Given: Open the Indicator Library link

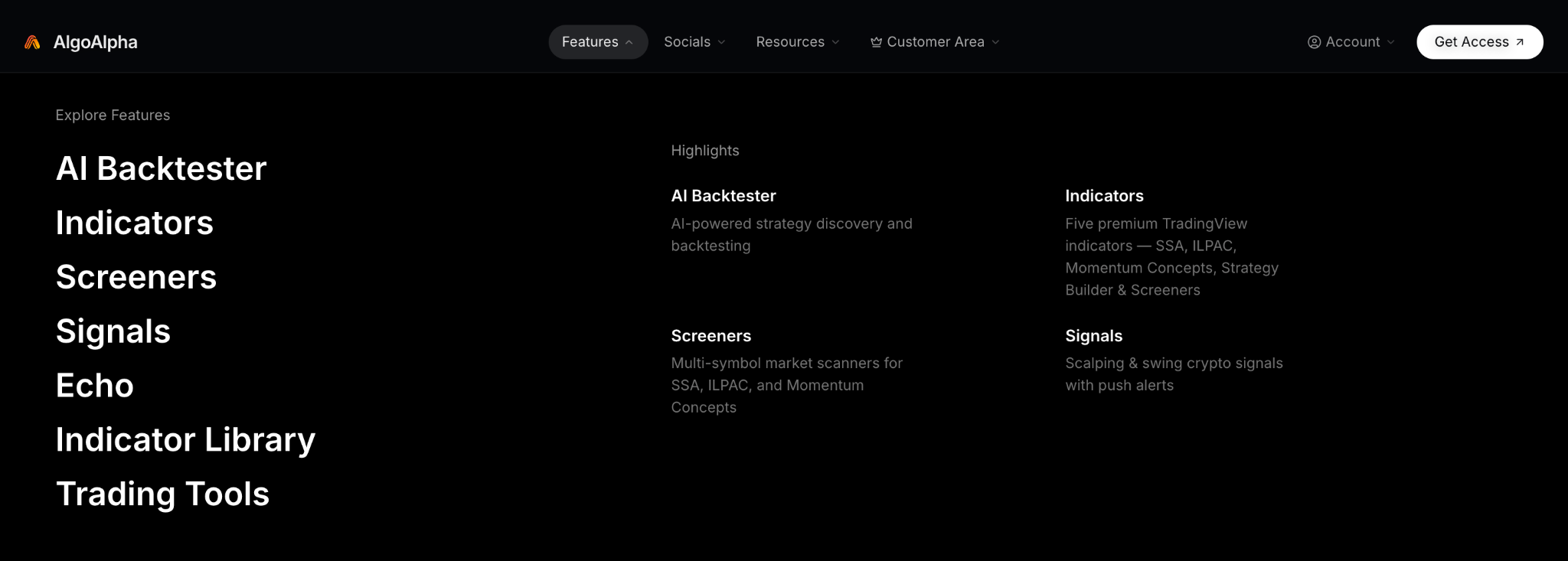Looking at the screenshot, I should [x=185, y=440].
